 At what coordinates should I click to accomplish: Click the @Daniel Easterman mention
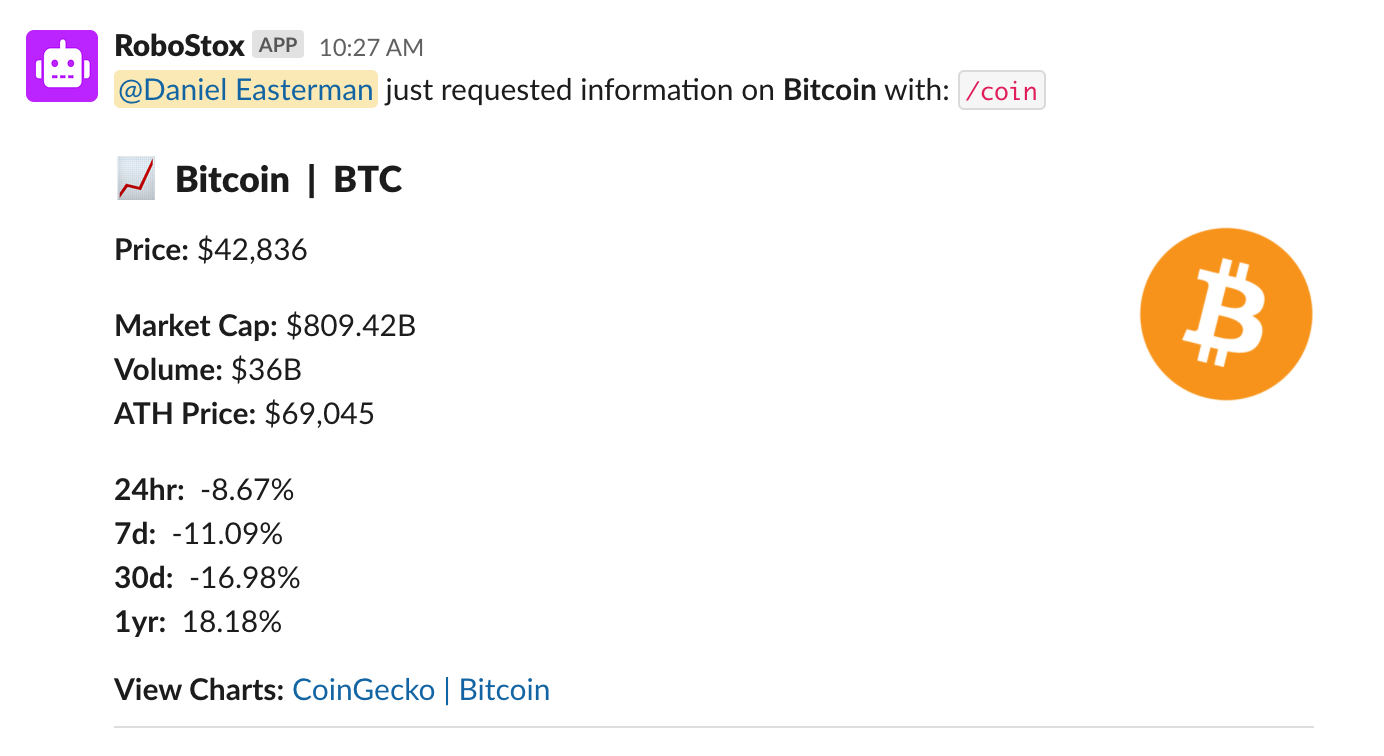[x=245, y=89]
